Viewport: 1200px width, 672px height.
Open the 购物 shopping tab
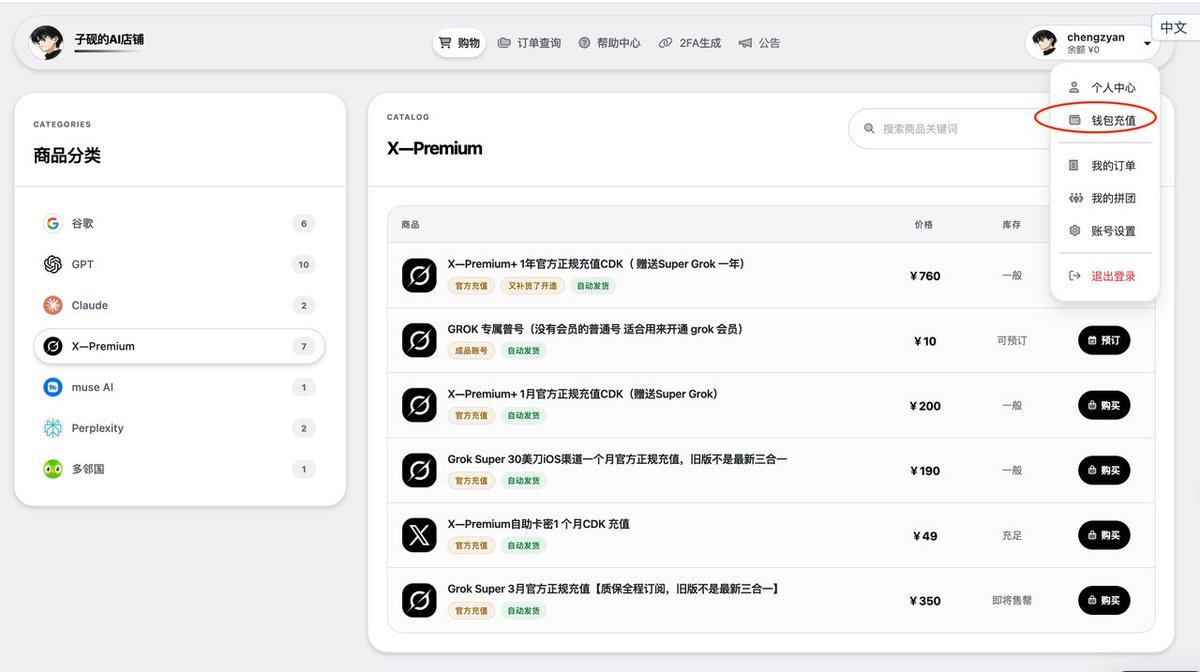(461, 43)
